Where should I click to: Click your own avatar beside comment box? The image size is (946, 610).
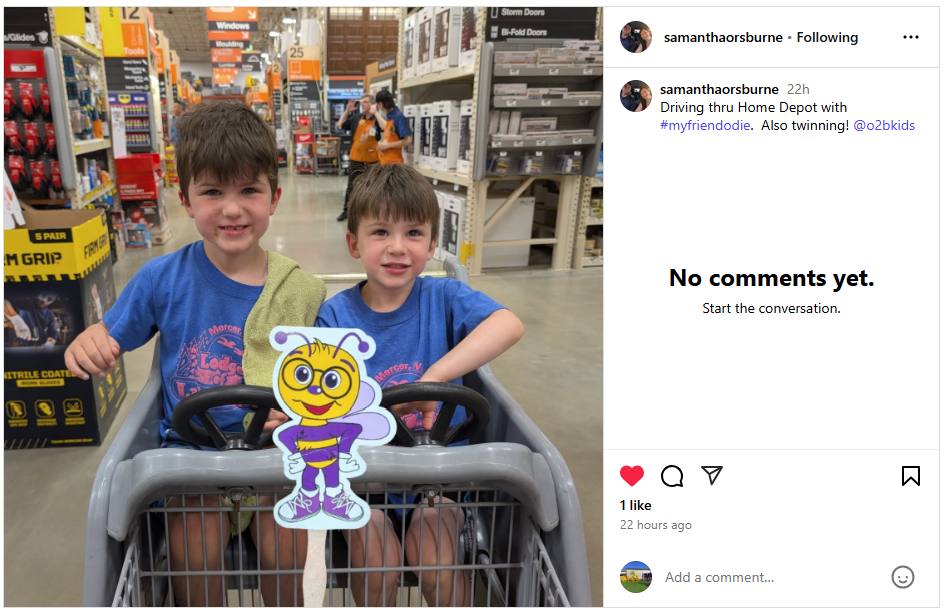[x=636, y=577]
